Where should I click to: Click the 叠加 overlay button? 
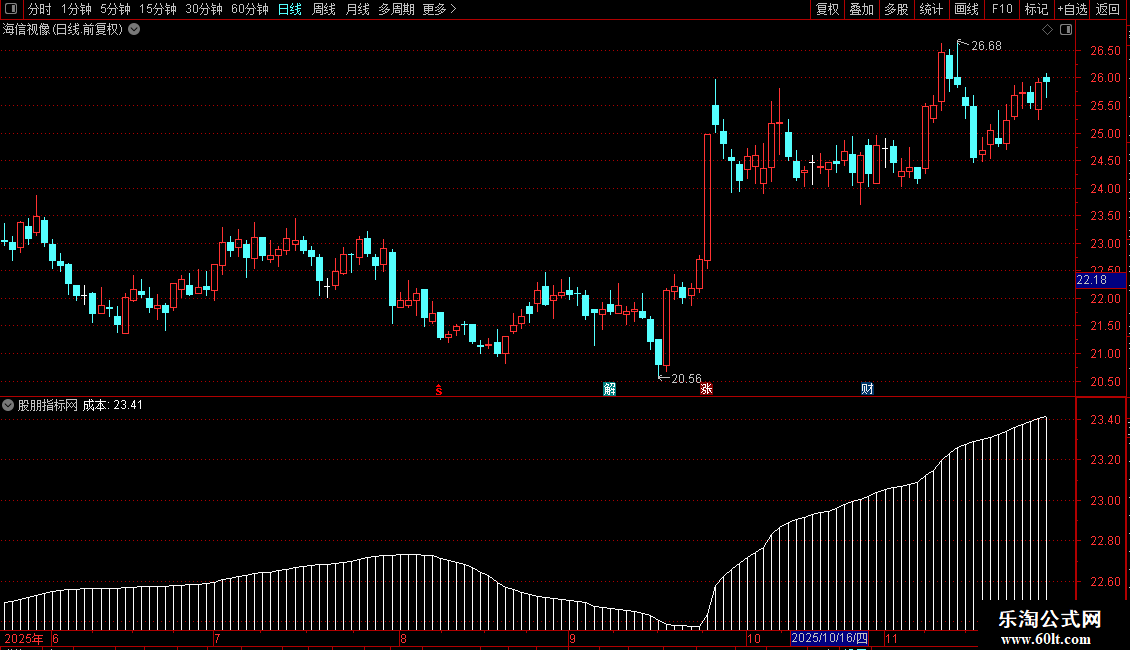[862, 9]
